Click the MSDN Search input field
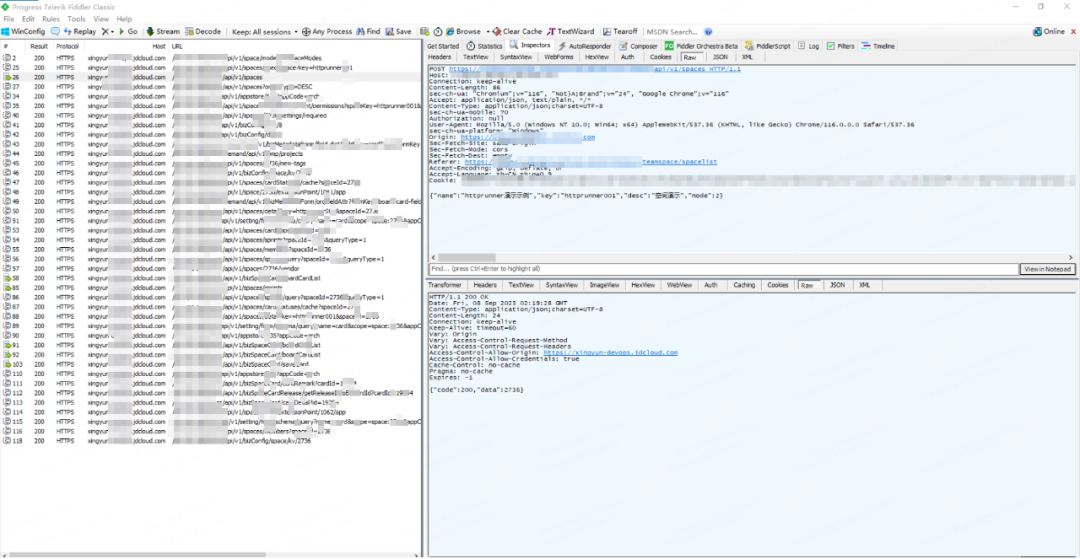 point(672,32)
